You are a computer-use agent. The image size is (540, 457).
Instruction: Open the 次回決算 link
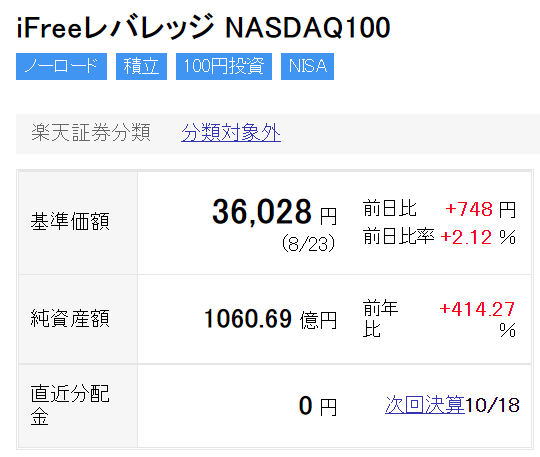tap(425, 404)
